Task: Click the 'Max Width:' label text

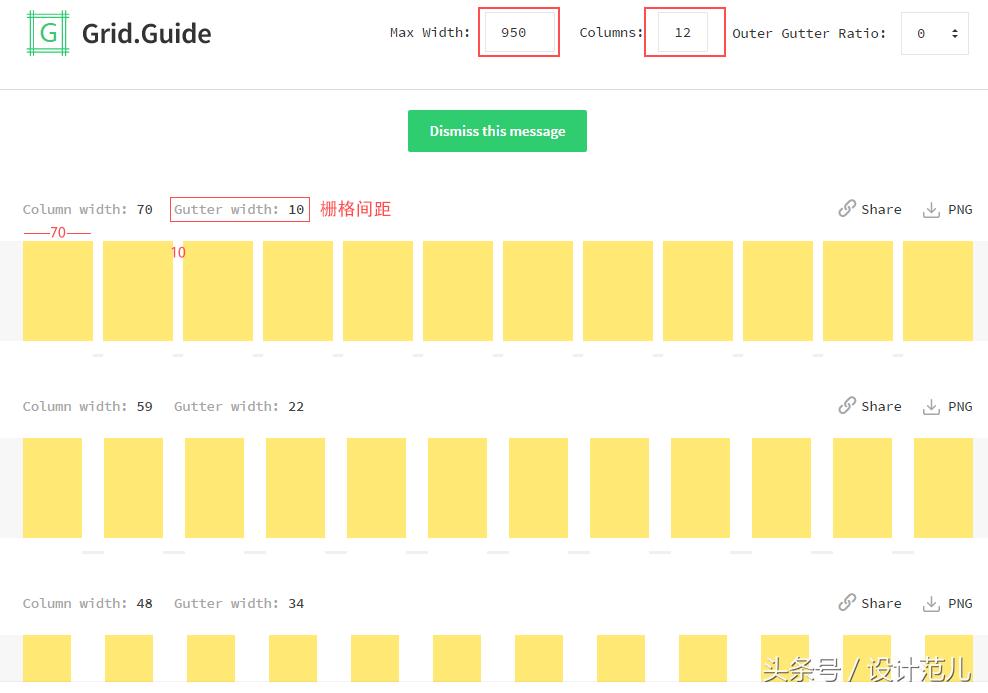Action: [x=429, y=33]
